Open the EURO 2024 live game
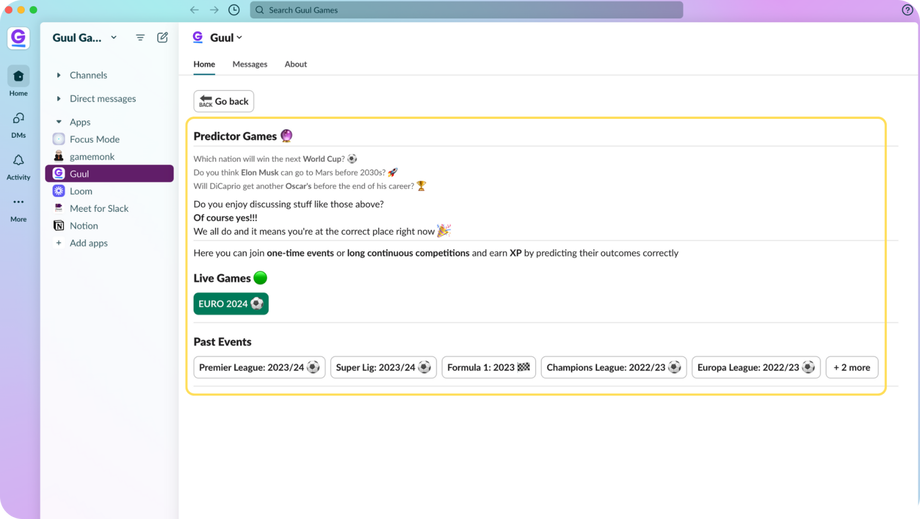Image resolution: width=920 pixels, height=519 pixels. point(231,304)
